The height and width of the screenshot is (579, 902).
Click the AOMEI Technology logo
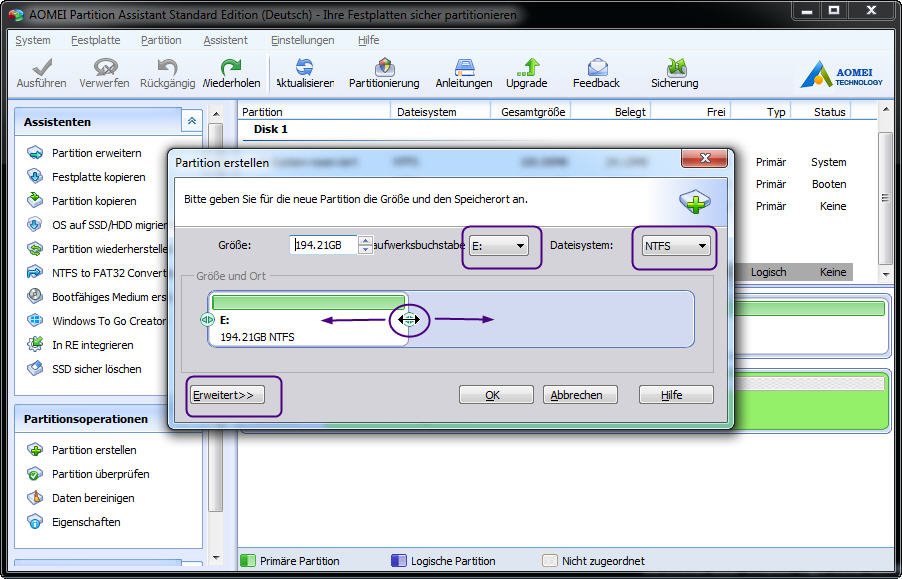(x=841, y=75)
